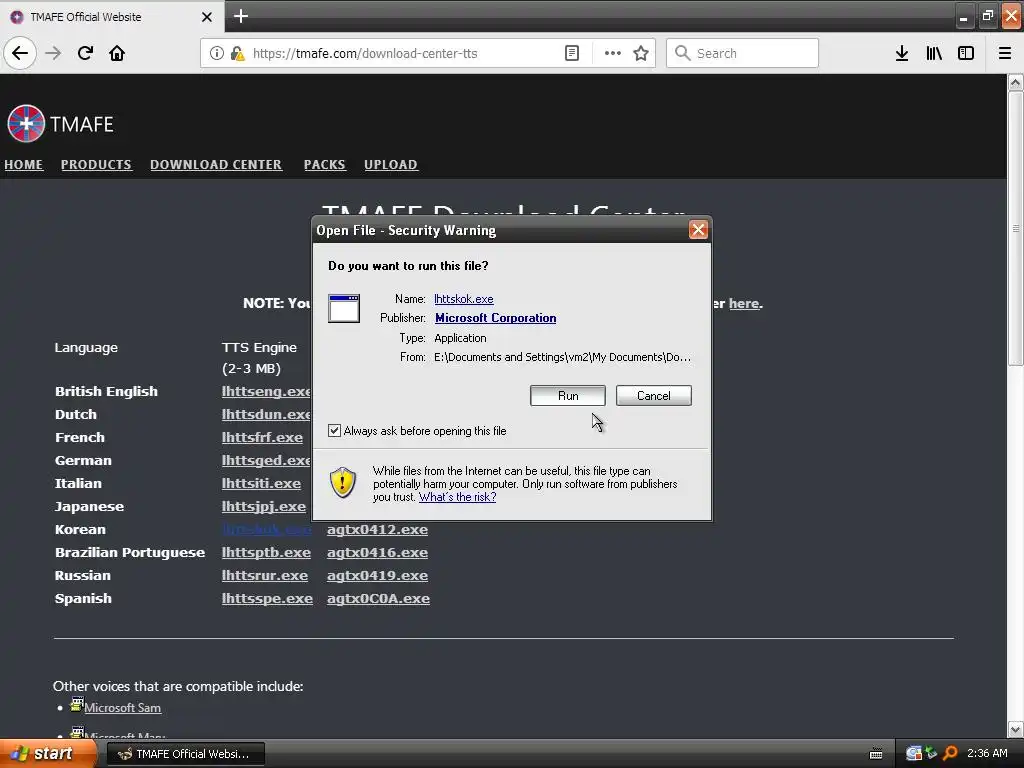Click the keyboard icon in the taskbar
Image resolution: width=1024 pixels, height=768 pixels.
(x=876, y=754)
